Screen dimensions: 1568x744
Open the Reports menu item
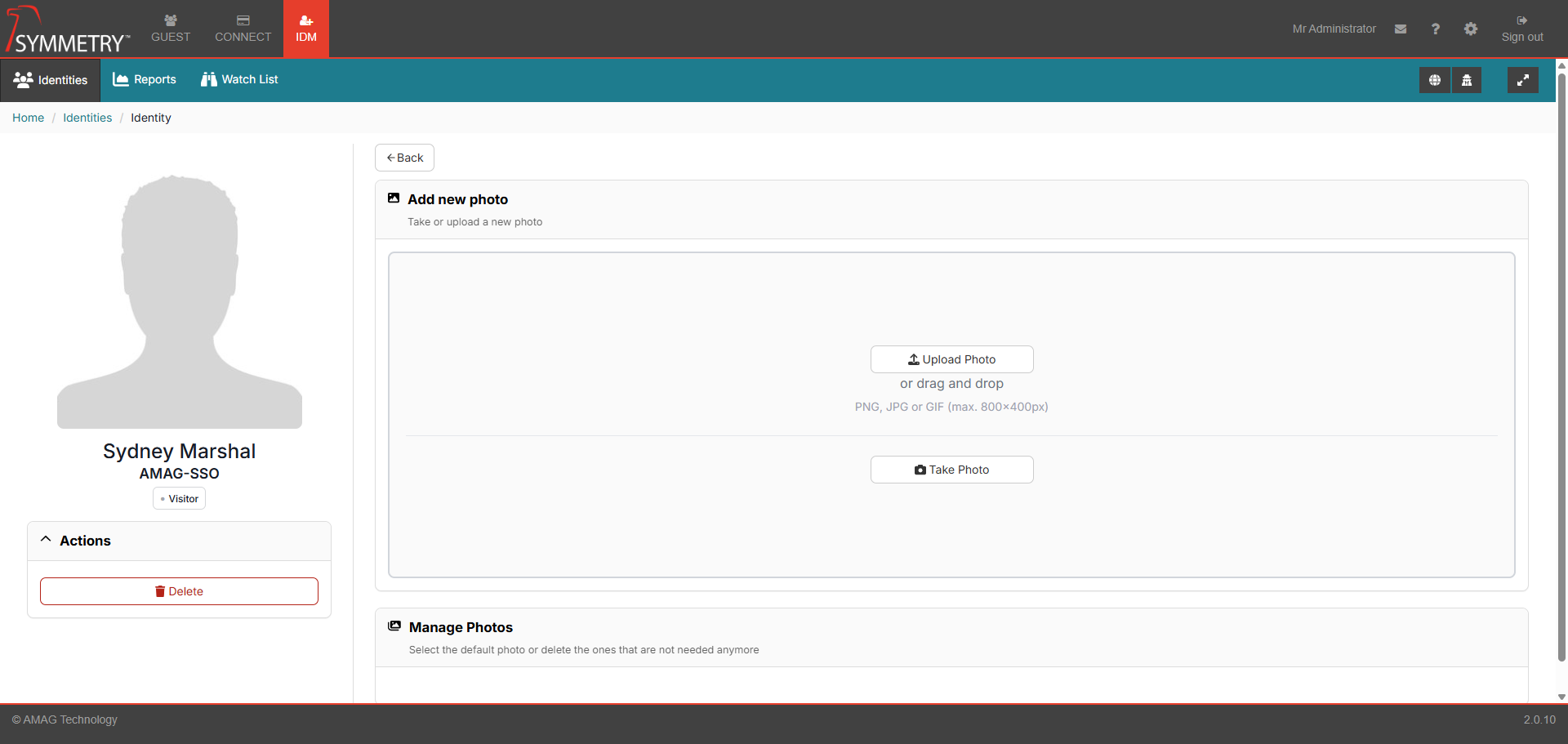[145, 79]
